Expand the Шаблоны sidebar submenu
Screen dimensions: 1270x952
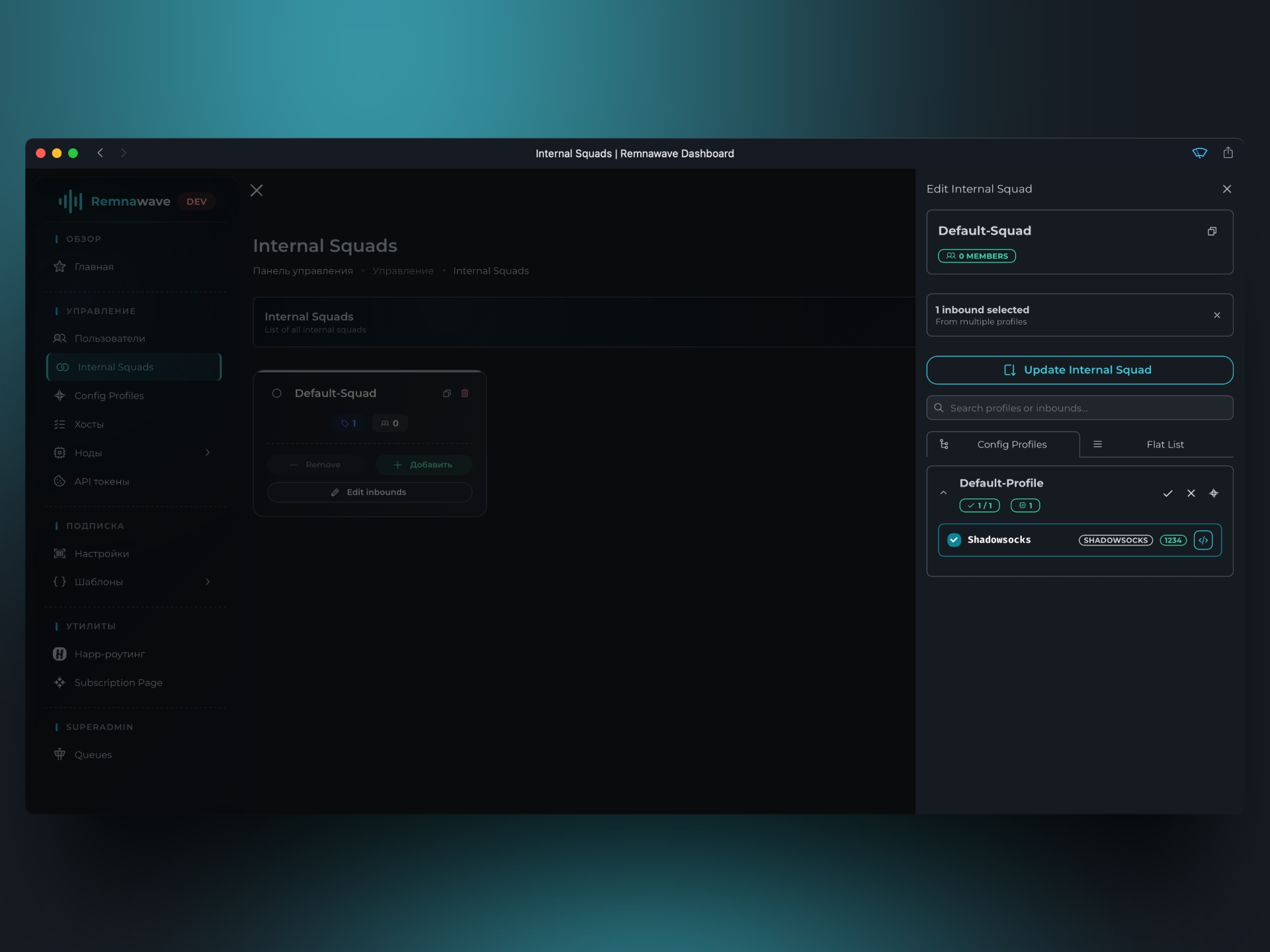coord(207,582)
